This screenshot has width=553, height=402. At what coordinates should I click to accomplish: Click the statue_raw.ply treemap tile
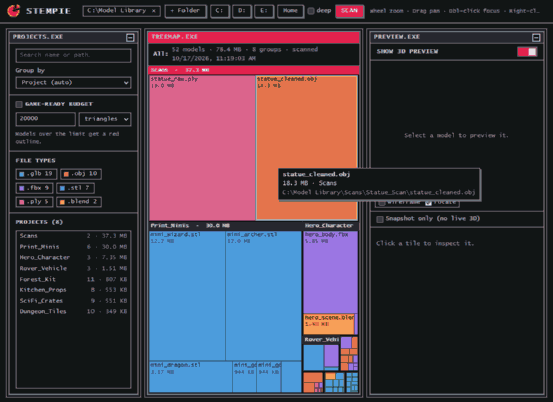point(202,148)
